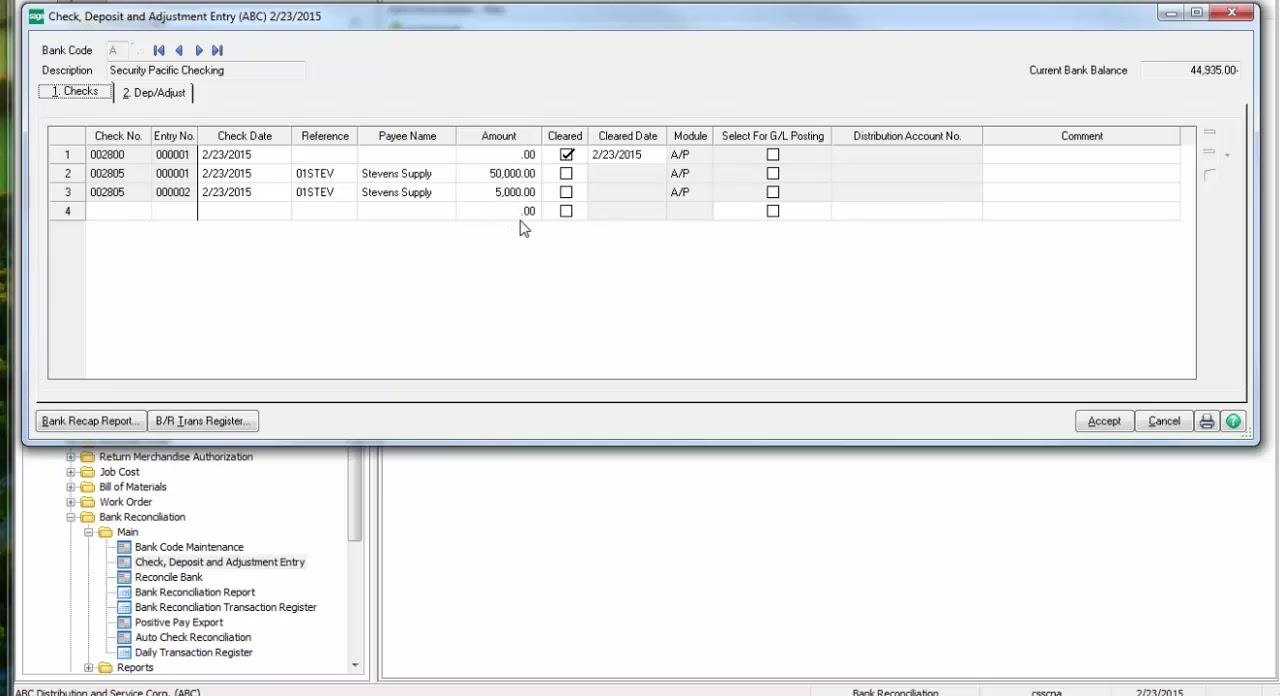The image size is (1280, 696).
Task: Open Reconcile Bank in the tree
Action: point(169,577)
